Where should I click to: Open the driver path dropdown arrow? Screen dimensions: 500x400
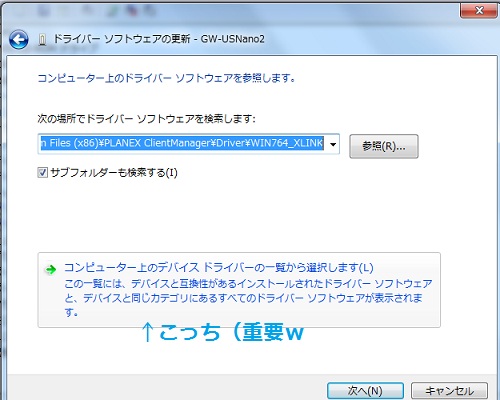[x=333, y=144]
